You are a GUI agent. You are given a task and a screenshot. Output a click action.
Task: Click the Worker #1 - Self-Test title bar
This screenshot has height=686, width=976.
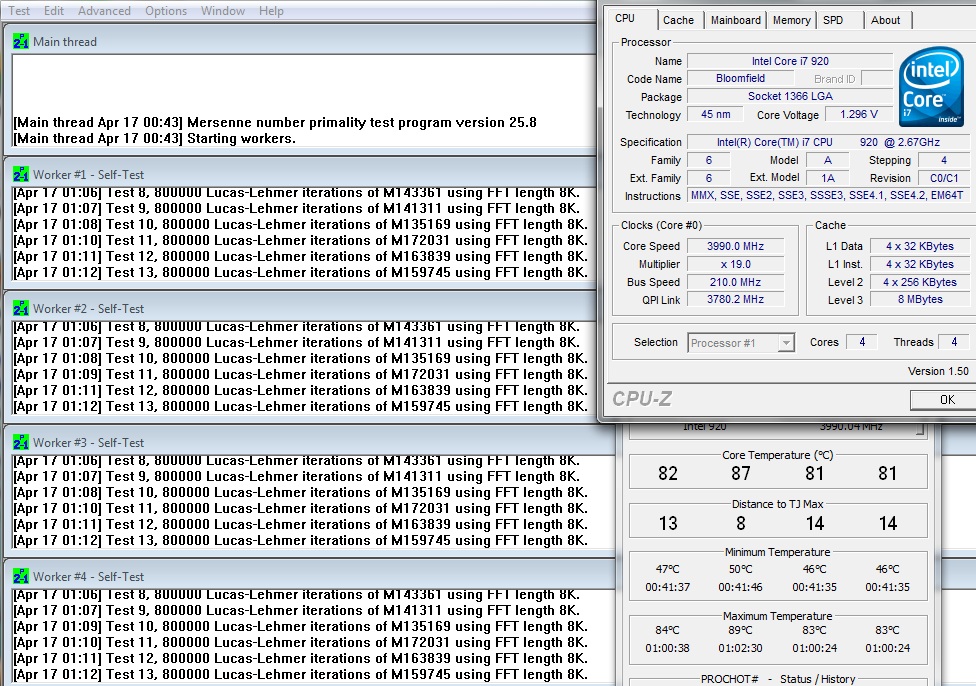(299, 175)
